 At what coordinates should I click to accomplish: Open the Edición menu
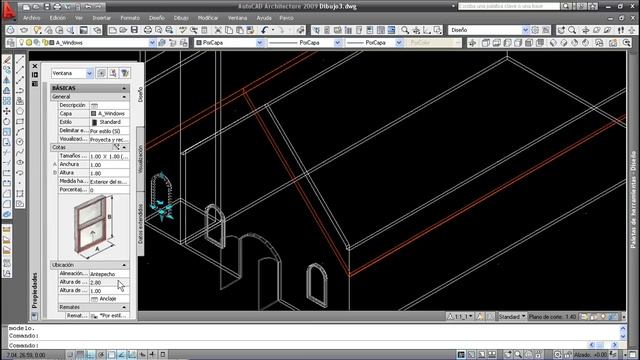pos(58,18)
